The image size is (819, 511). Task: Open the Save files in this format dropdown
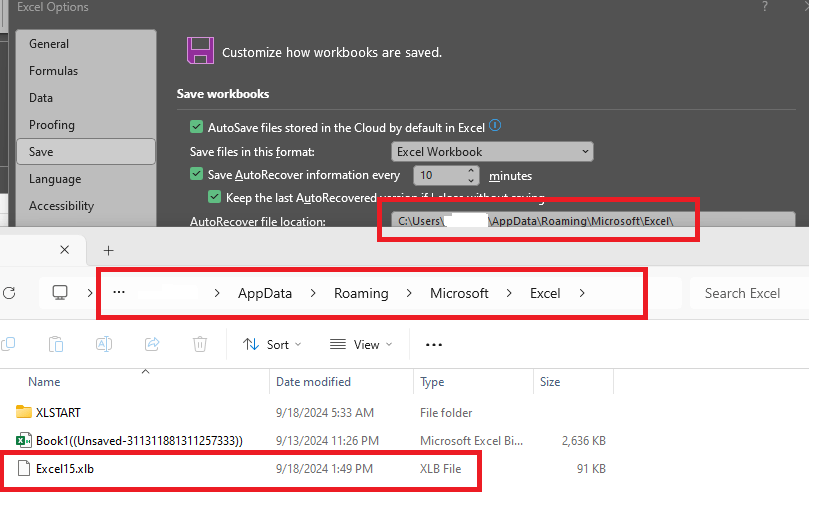[492, 152]
